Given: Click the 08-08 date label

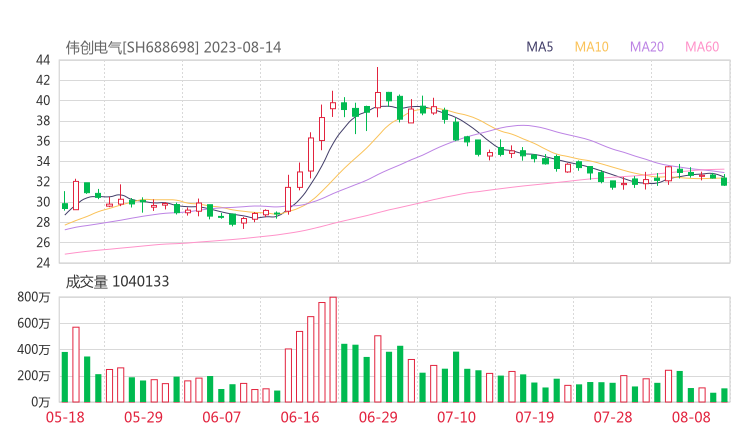Looking at the screenshot, I should [691, 417].
